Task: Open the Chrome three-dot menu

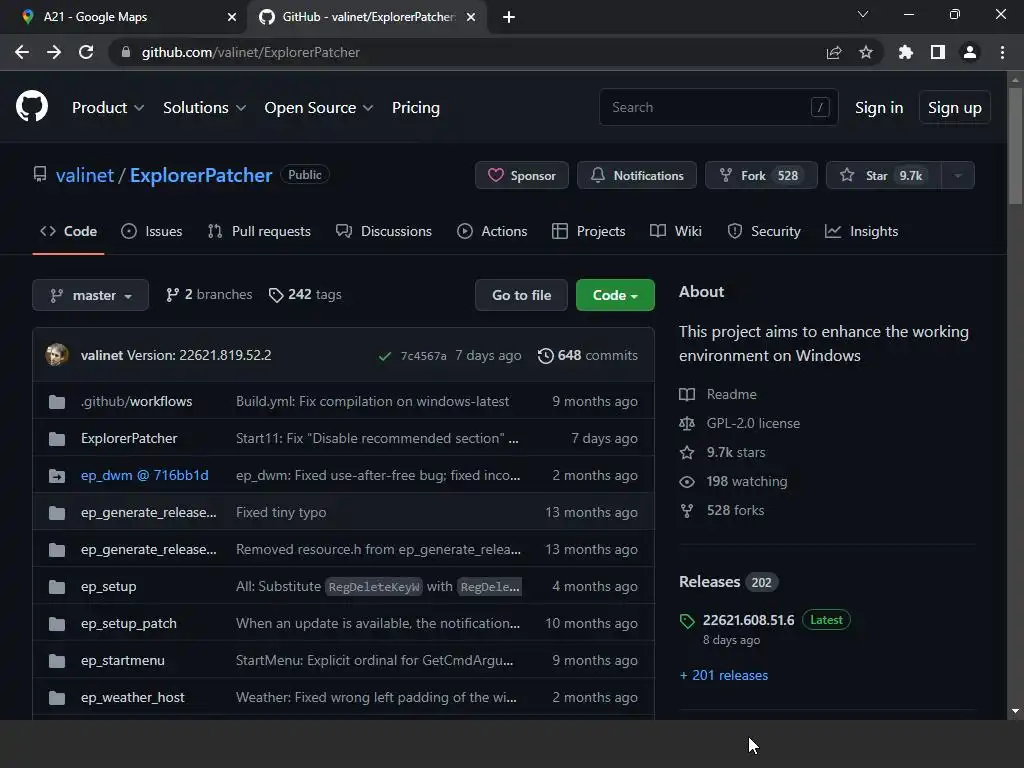Action: pyautogui.click(x=1002, y=52)
